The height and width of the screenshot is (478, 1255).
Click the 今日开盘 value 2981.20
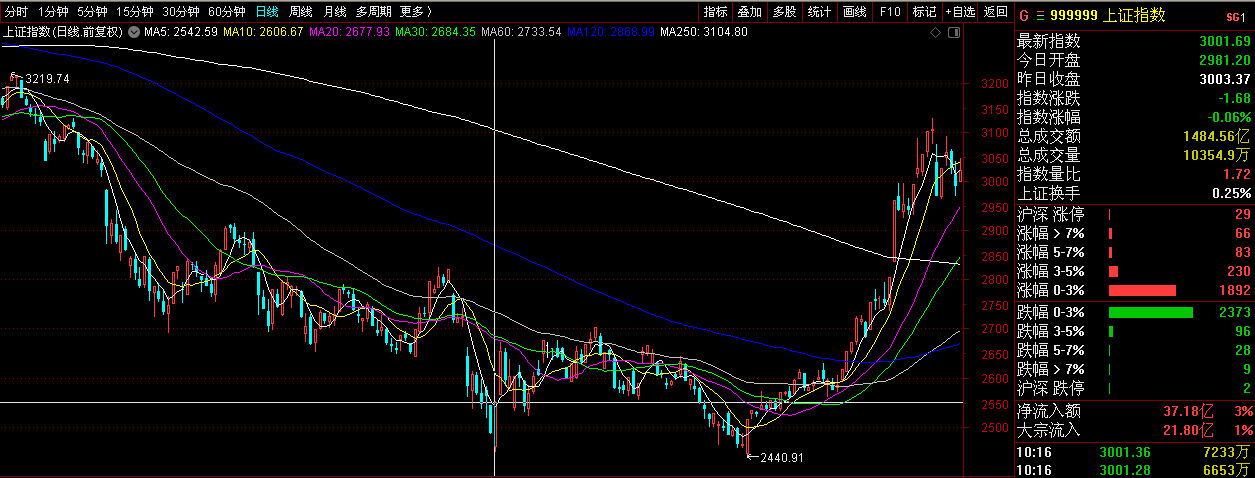1224,60
